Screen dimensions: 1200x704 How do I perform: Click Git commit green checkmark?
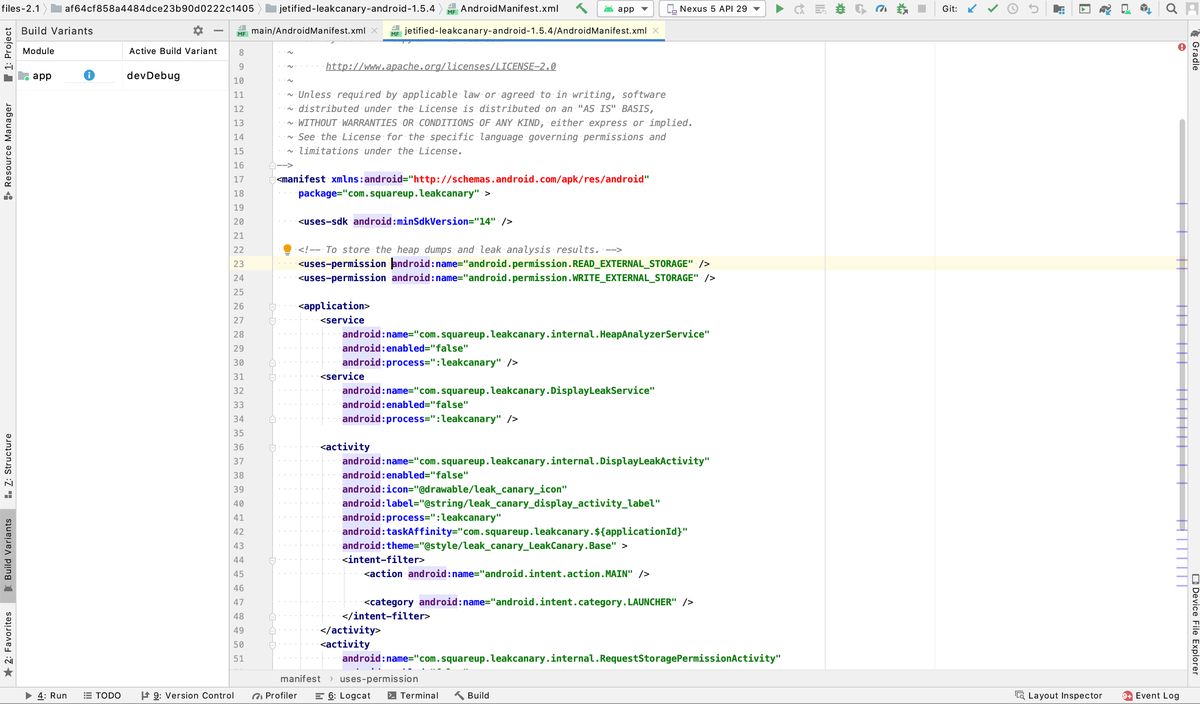[993, 9]
